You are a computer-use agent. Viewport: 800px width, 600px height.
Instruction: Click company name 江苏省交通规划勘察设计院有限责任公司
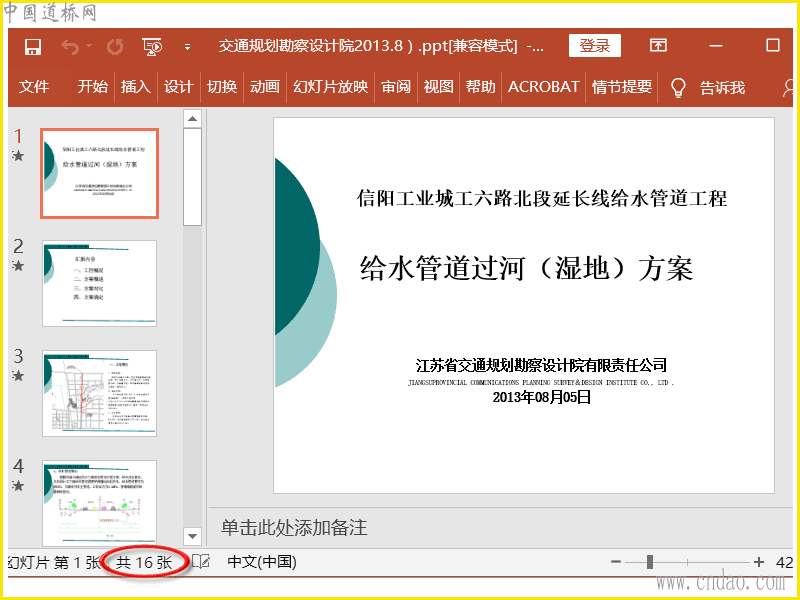click(541, 365)
